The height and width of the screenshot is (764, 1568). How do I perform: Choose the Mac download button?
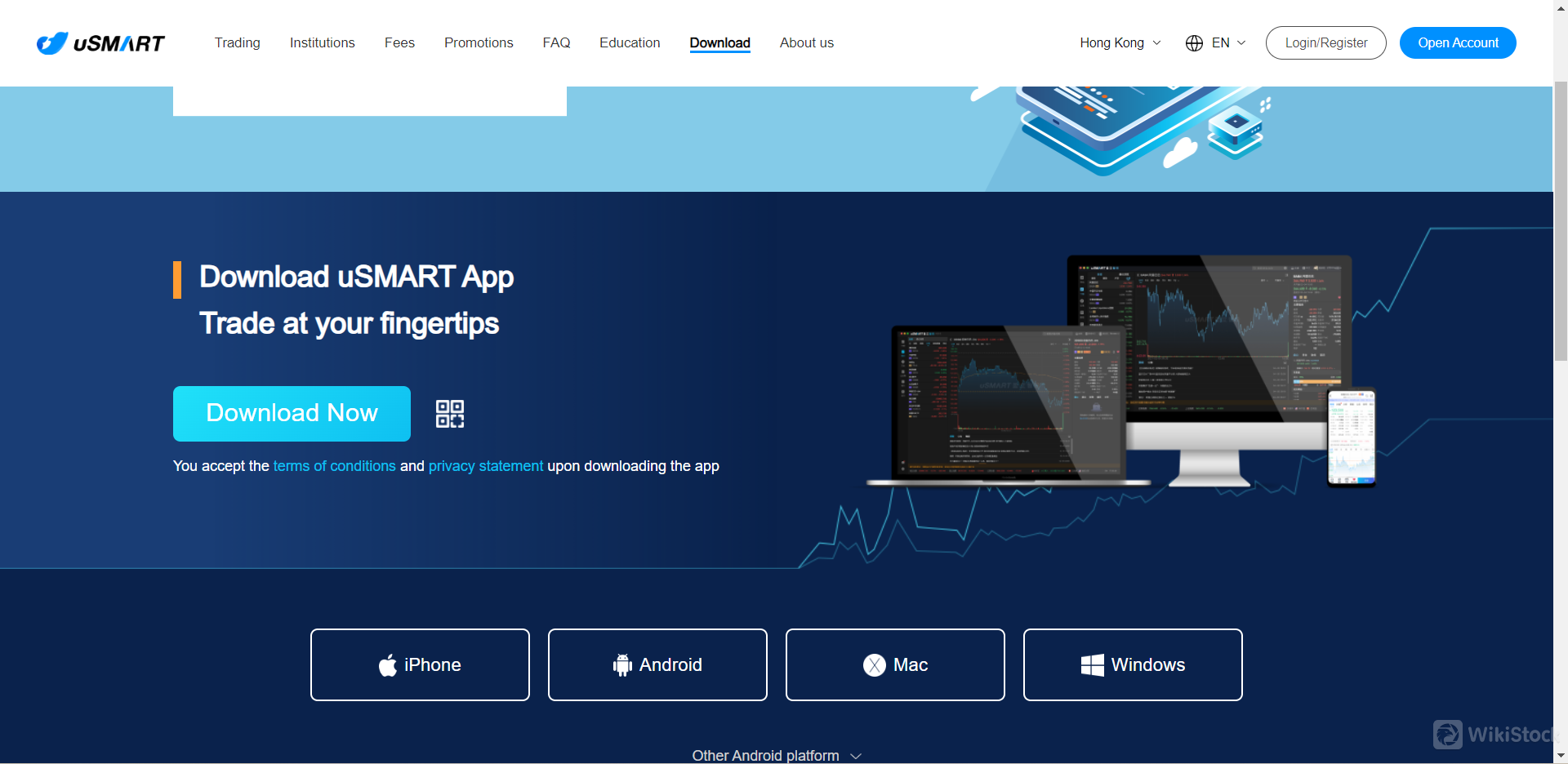point(895,664)
